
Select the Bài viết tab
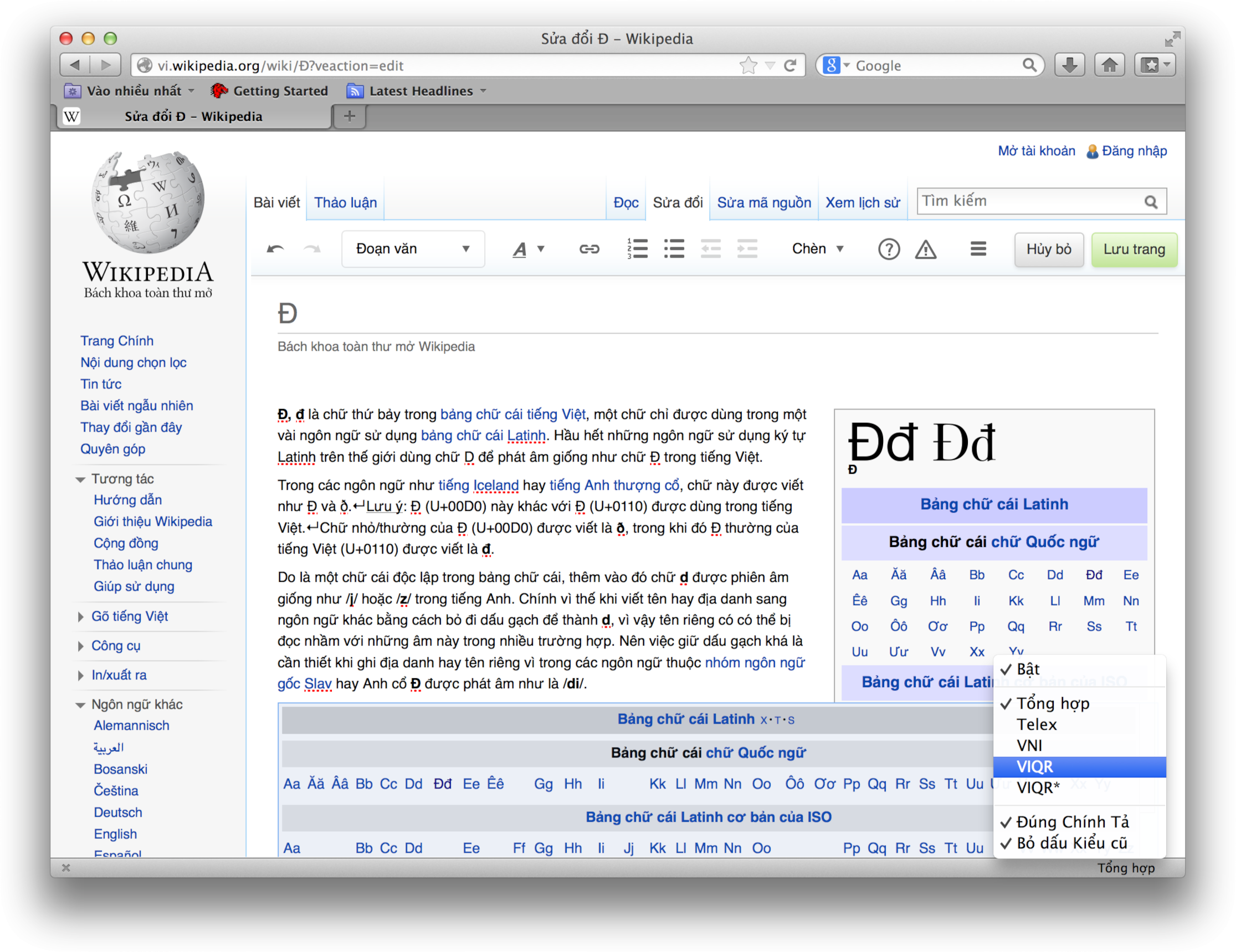276,203
